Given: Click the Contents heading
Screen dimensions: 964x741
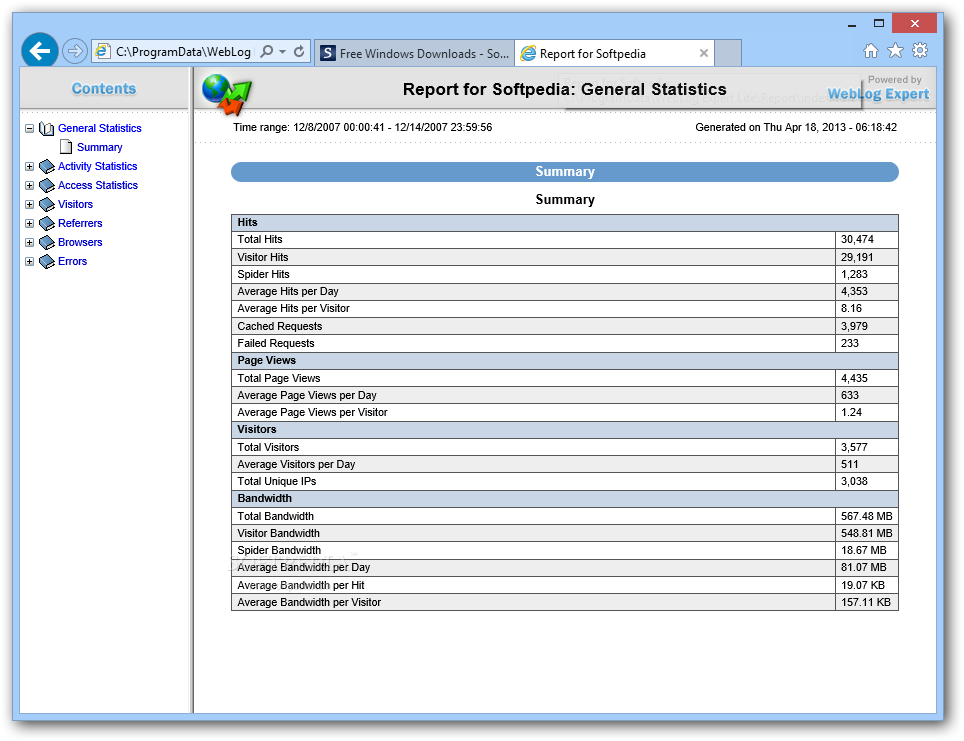Looking at the screenshot, I should [104, 89].
